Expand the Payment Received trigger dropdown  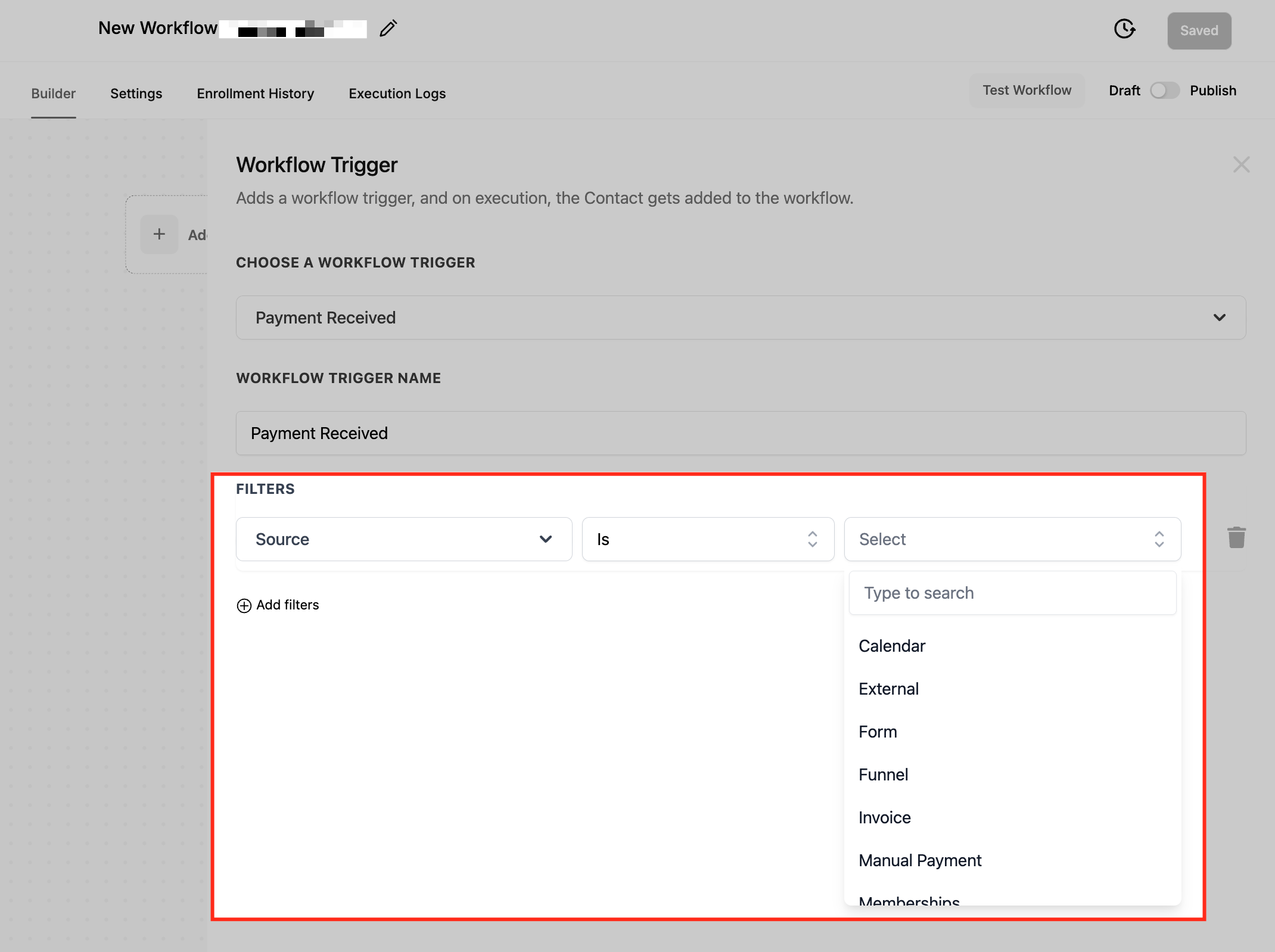741,318
